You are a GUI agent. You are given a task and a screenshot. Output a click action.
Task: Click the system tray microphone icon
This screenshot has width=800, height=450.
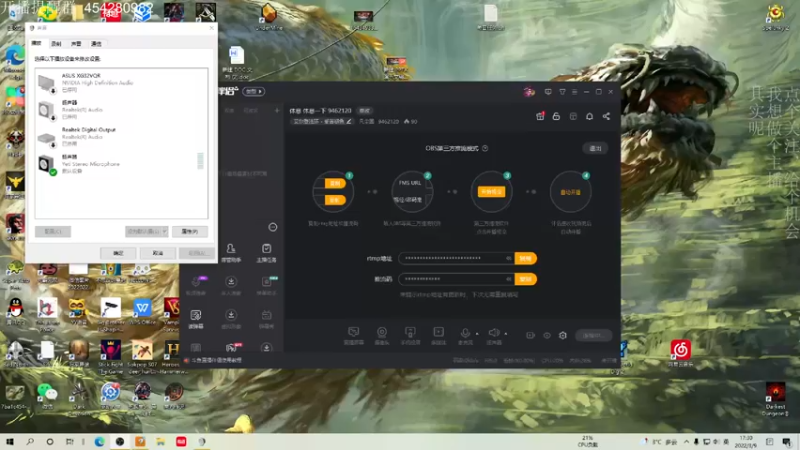tap(696, 442)
